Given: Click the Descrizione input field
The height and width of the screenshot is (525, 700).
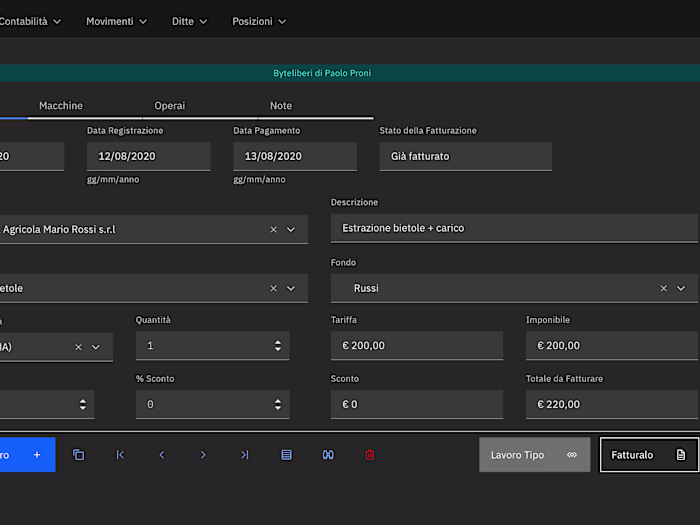Looking at the screenshot, I should point(514,228).
